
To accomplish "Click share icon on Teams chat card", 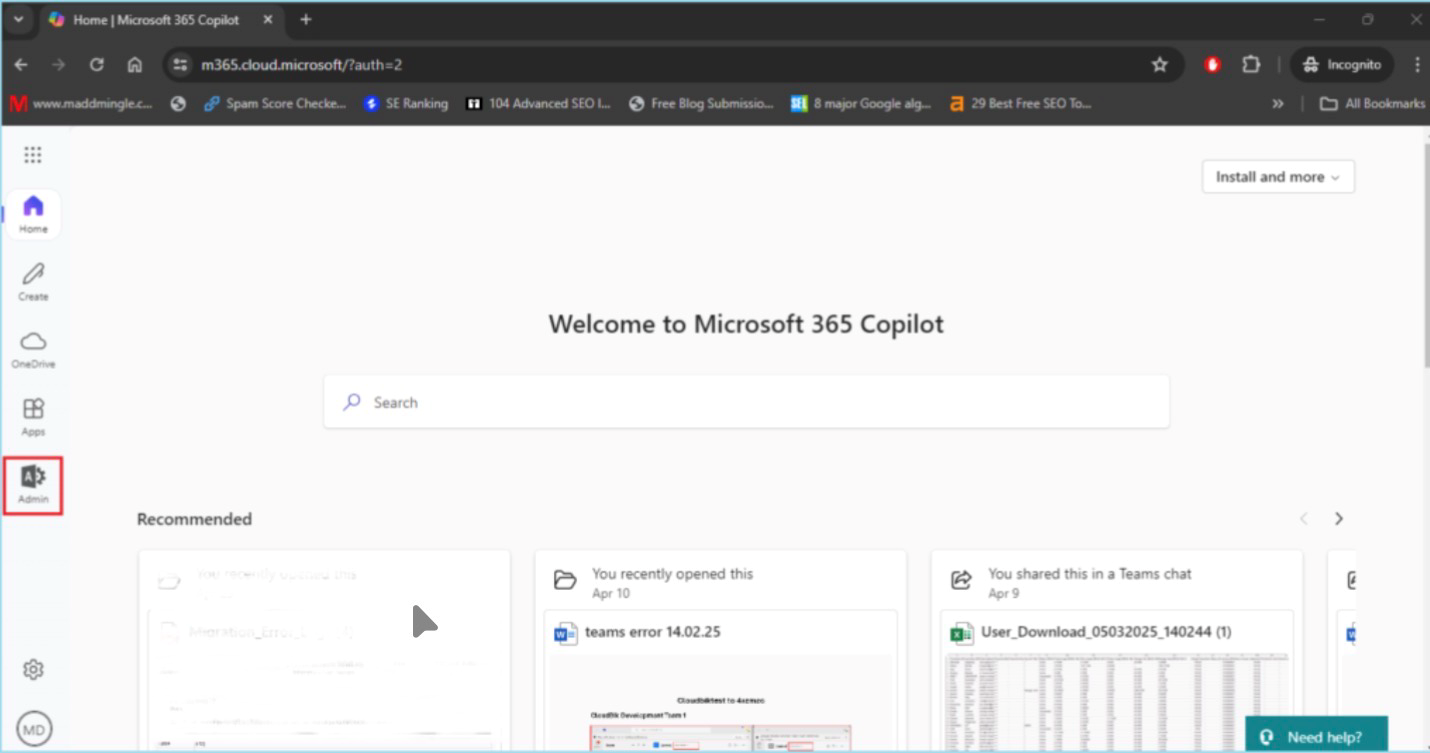I will (x=961, y=580).
